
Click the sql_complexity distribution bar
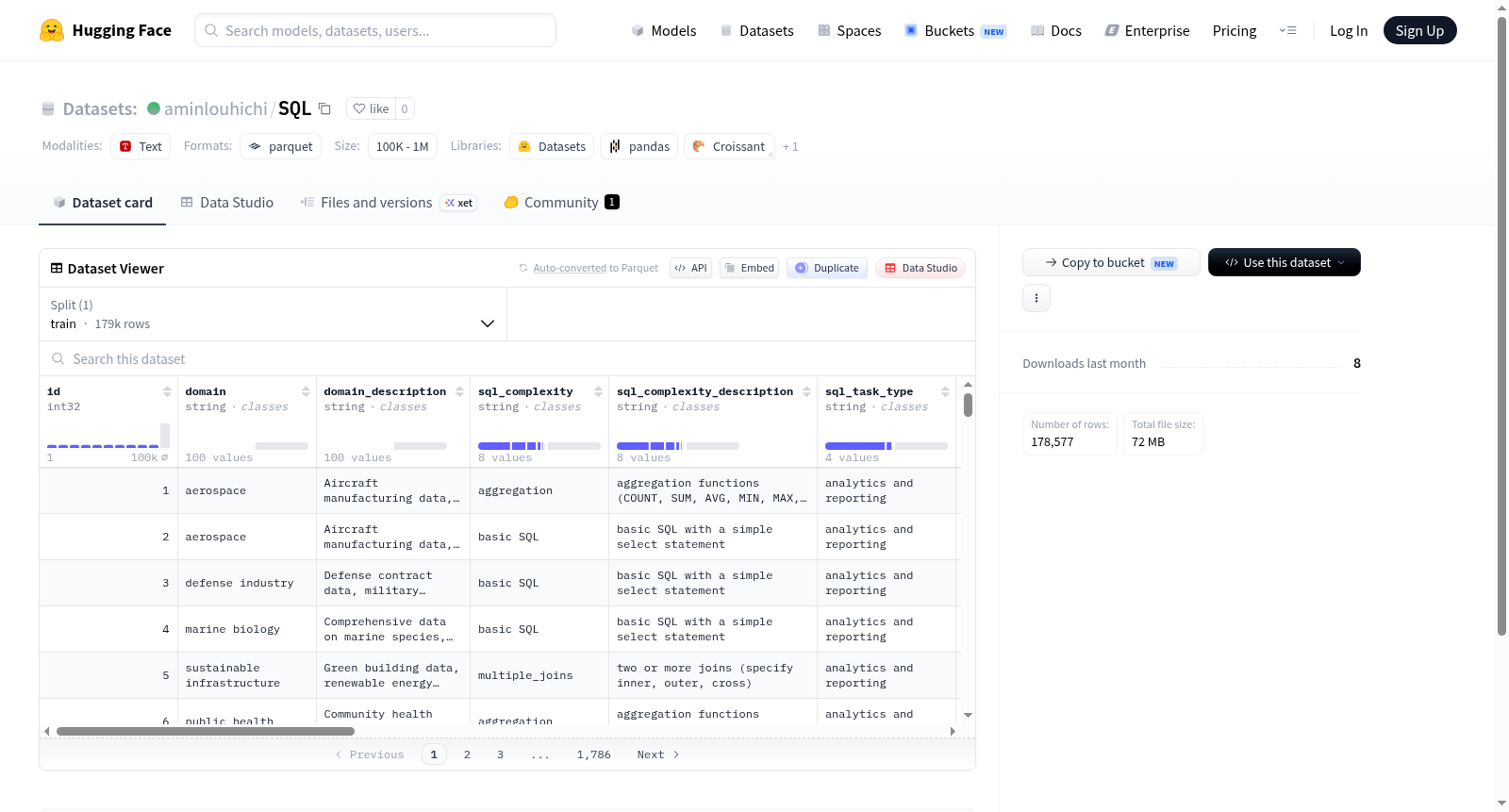click(539, 445)
